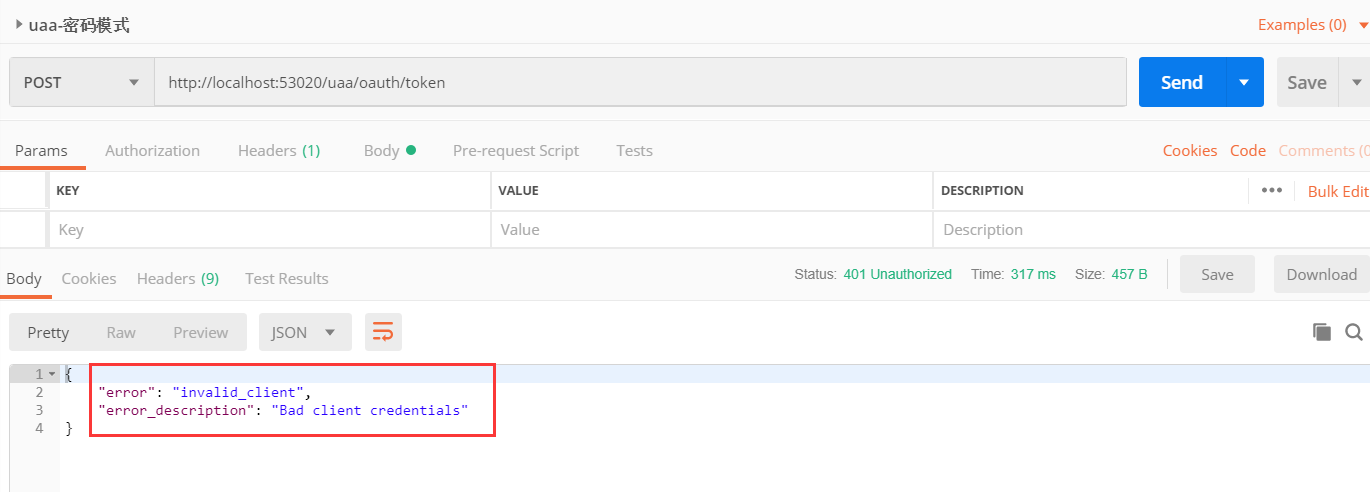Open the Code snippet link
Image resolution: width=1370 pixels, height=492 pixels.
[1248, 150]
